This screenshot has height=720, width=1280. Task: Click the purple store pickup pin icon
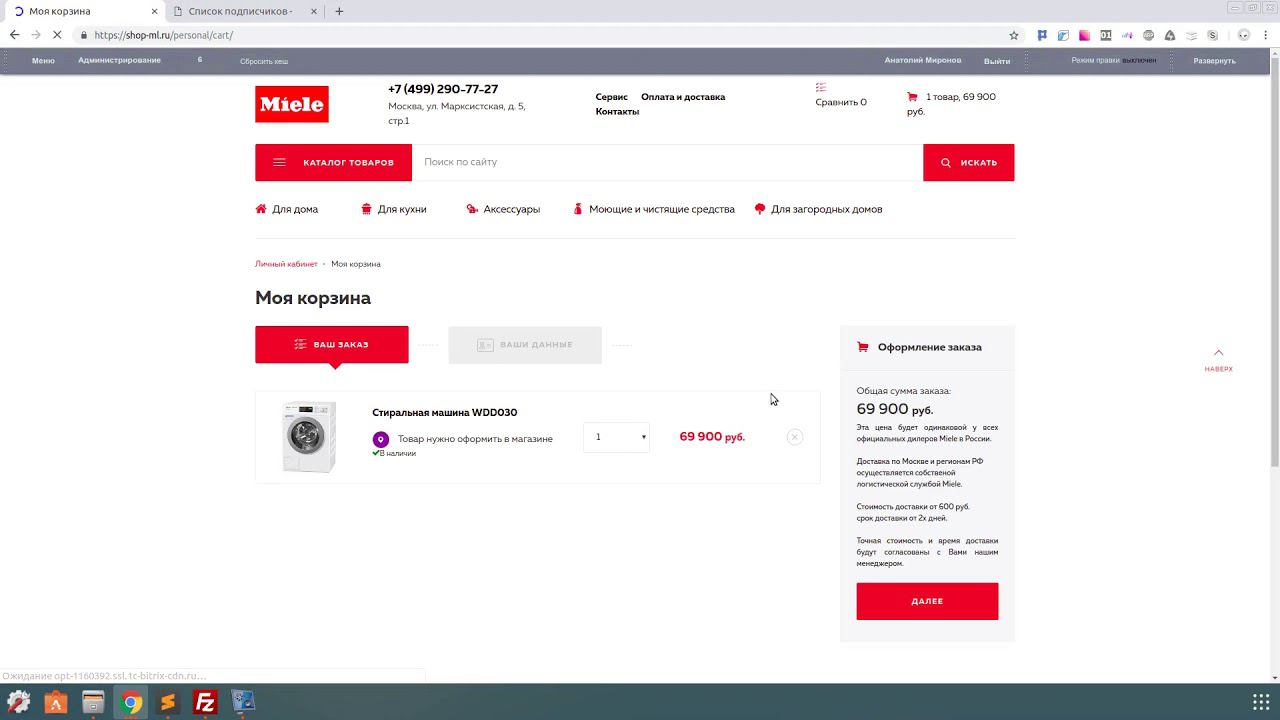point(380,439)
